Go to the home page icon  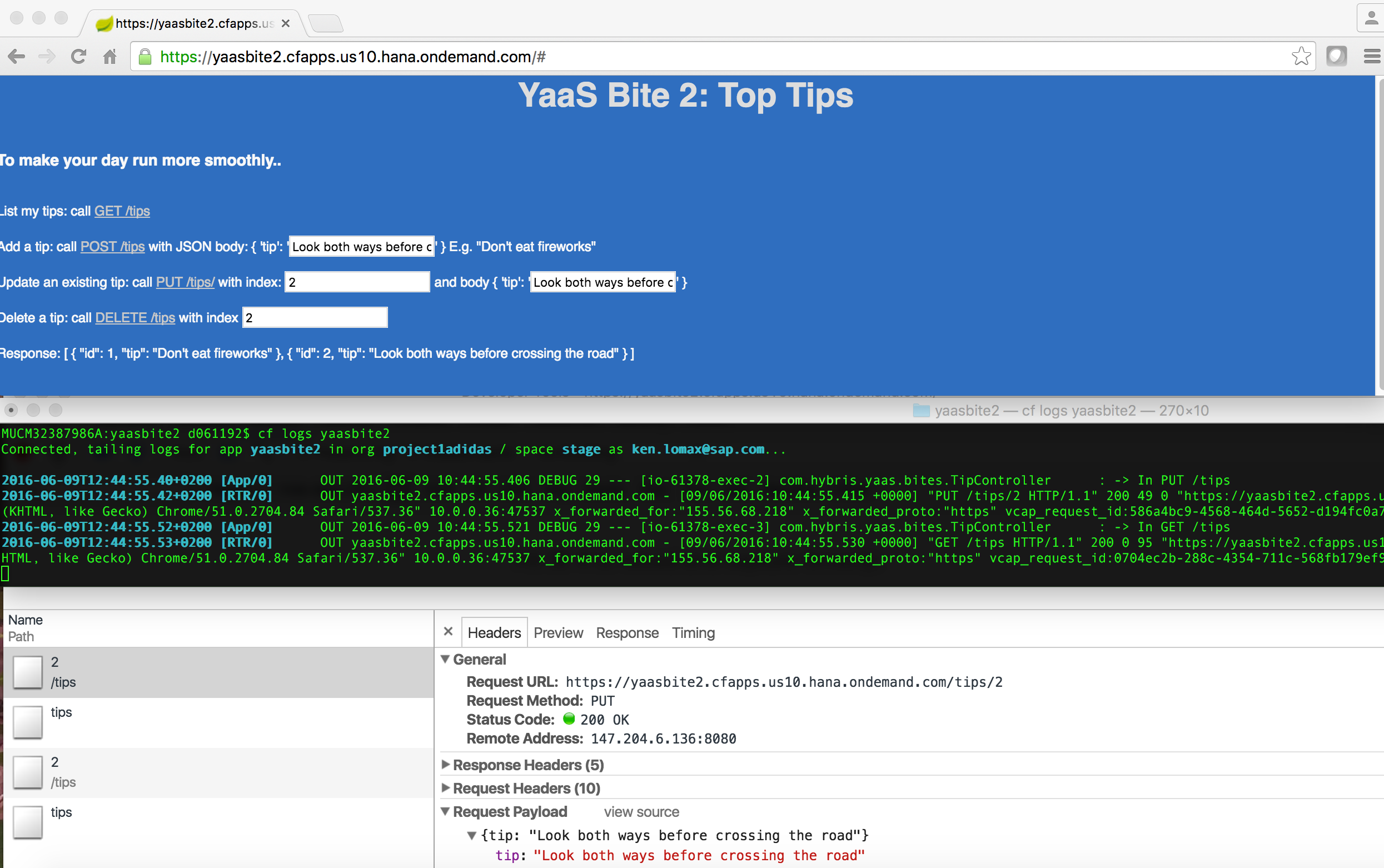pos(109,56)
